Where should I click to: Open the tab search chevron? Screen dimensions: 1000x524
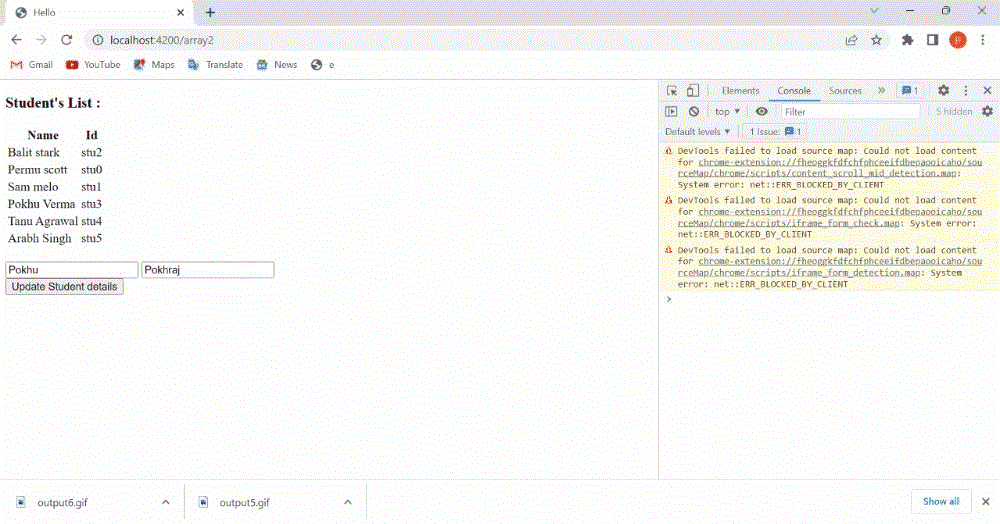[x=874, y=11]
